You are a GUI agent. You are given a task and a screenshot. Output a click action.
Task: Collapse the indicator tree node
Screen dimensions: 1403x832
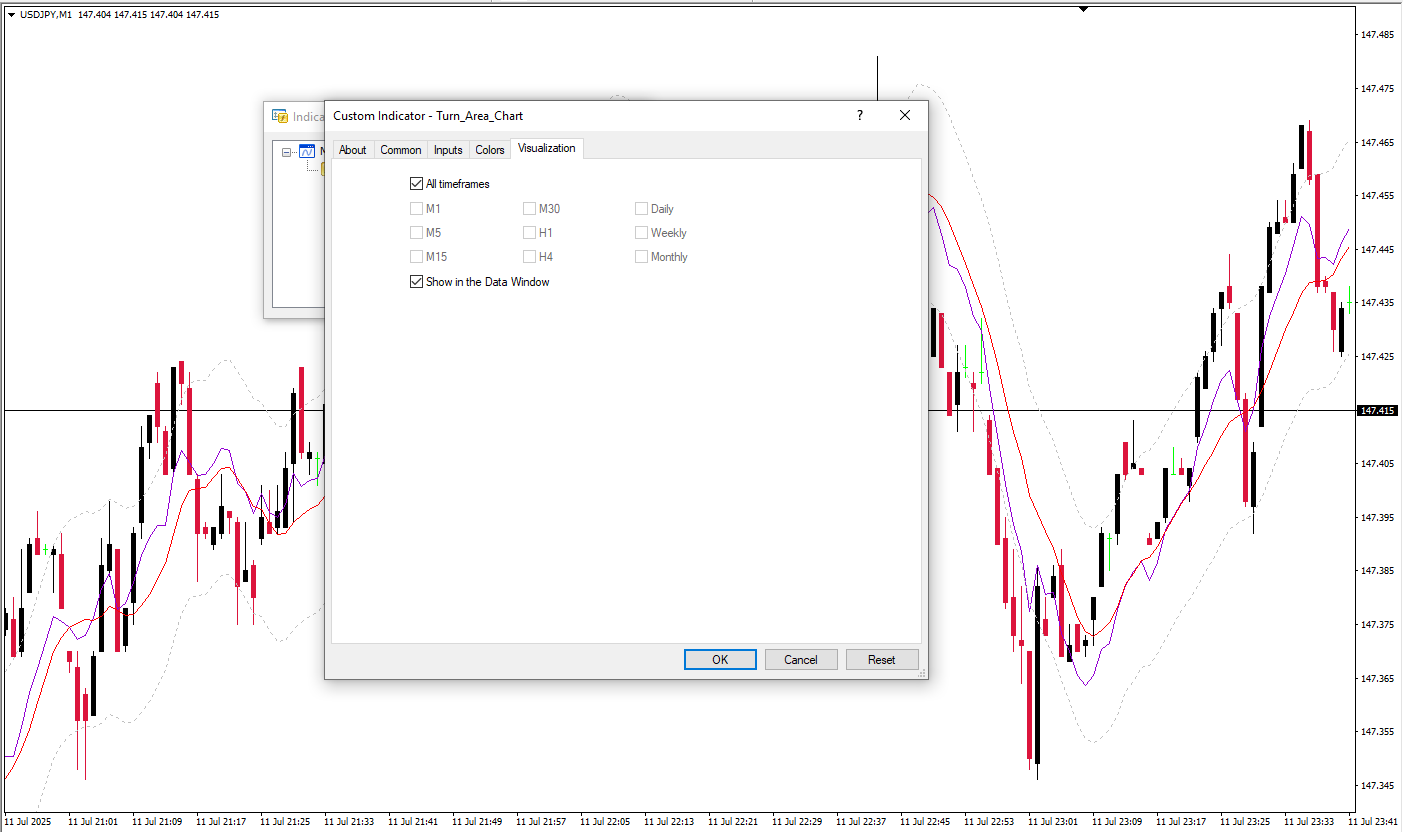tap(287, 153)
